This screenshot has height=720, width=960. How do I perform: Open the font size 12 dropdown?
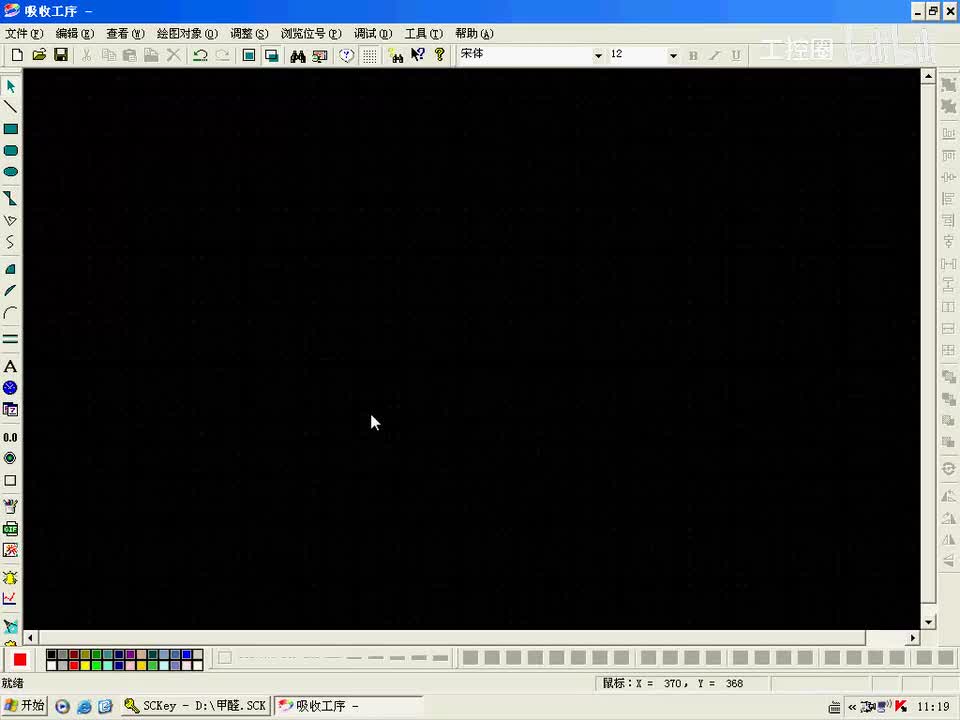point(673,56)
